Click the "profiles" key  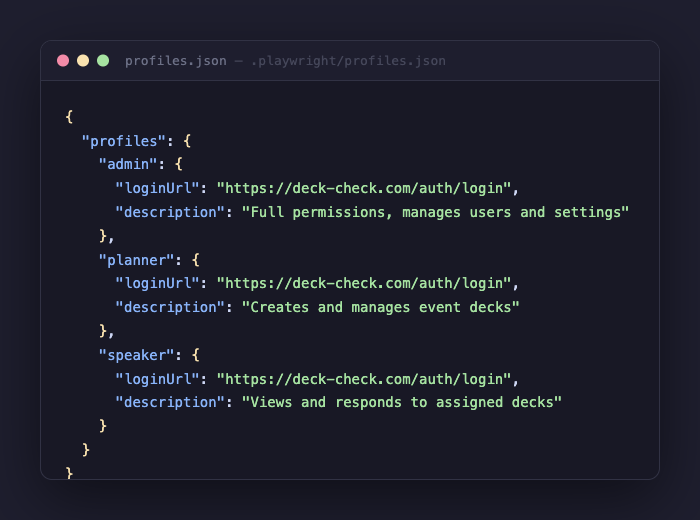click(124, 141)
